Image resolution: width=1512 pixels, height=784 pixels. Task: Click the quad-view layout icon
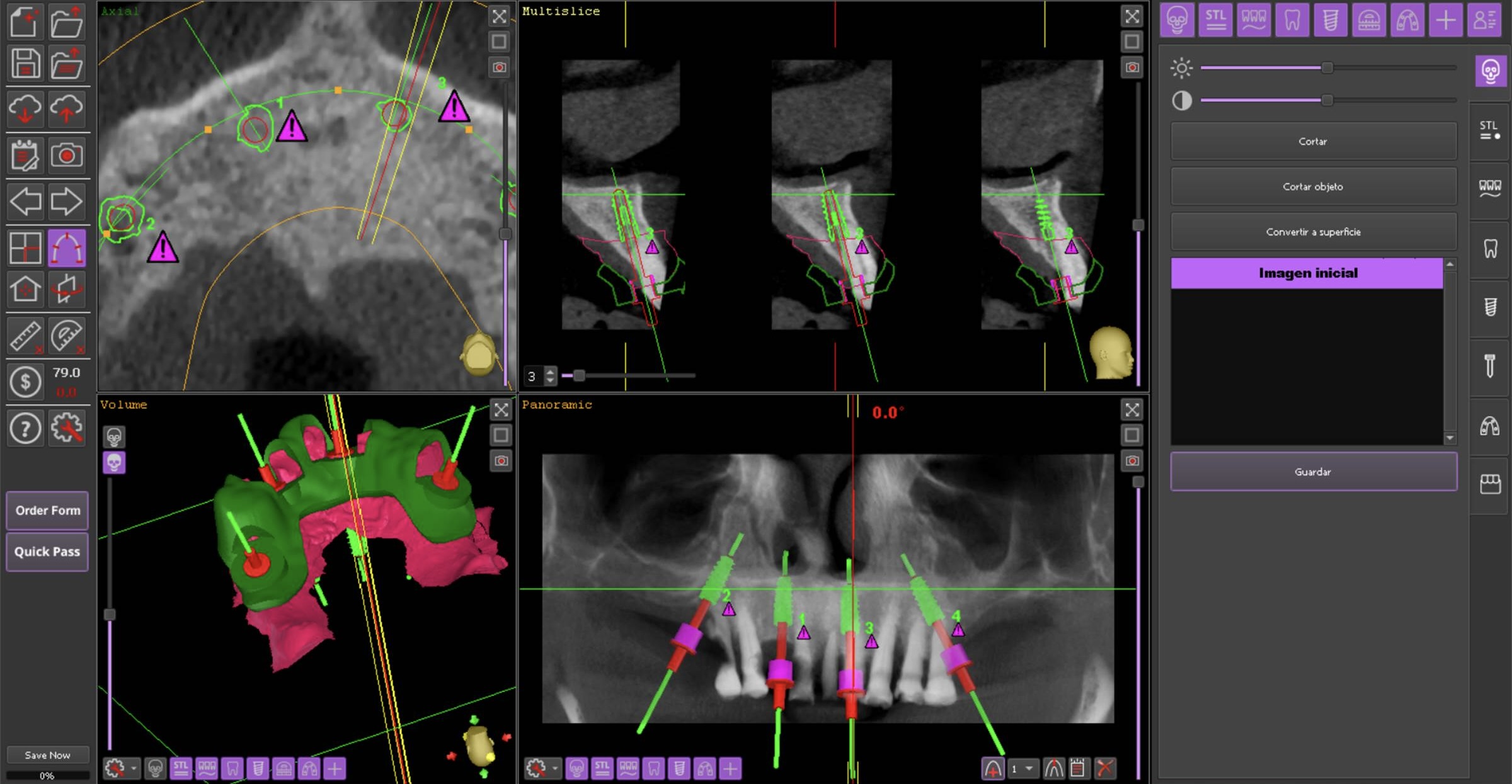pyautogui.click(x=25, y=248)
